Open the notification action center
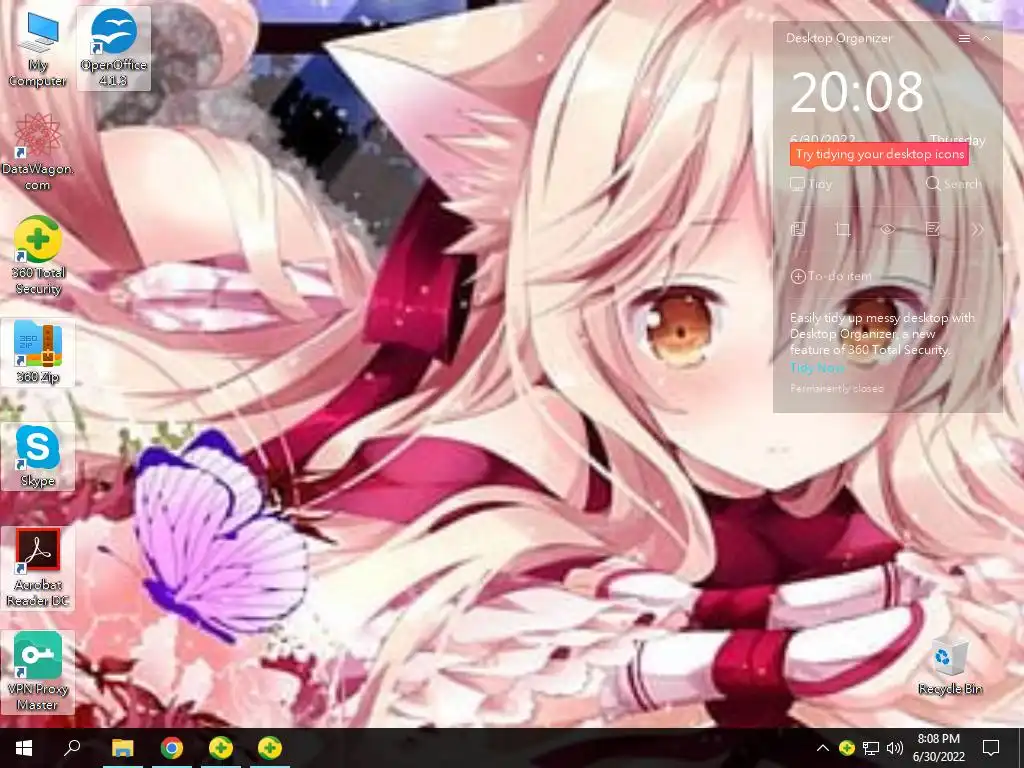The image size is (1024, 768). point(991,748)
